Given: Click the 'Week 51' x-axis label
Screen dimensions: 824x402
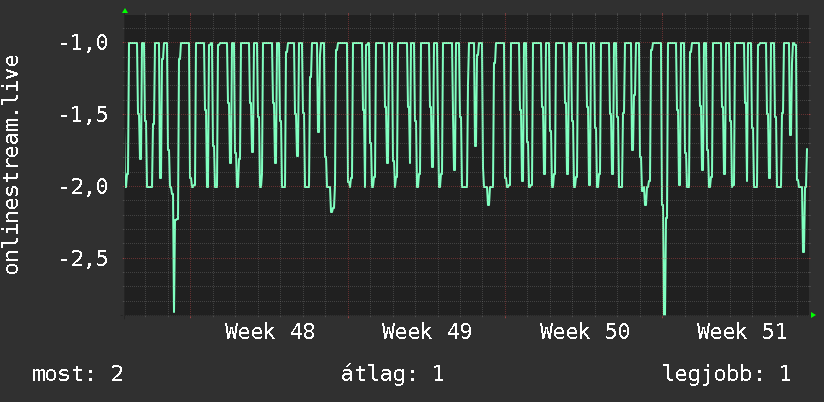Looking at the screenshot, I should pos(741,332).
